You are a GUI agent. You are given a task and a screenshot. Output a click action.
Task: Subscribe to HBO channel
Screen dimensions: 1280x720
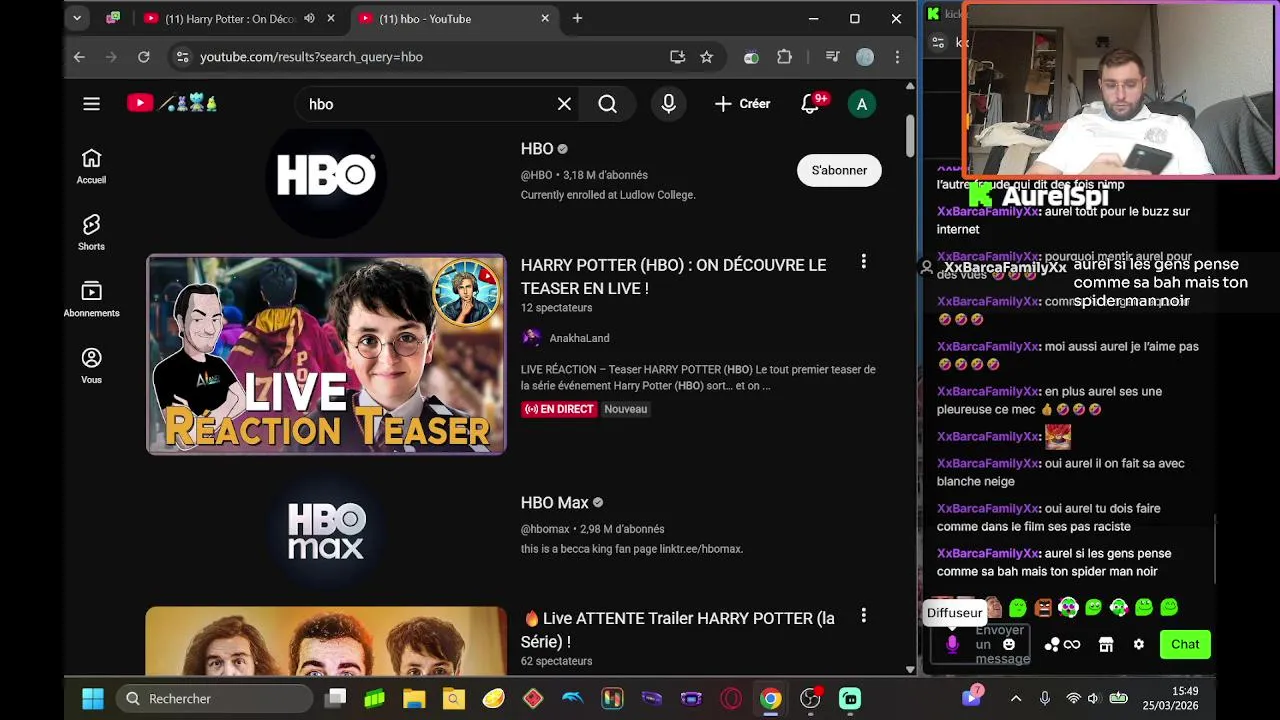839,170
